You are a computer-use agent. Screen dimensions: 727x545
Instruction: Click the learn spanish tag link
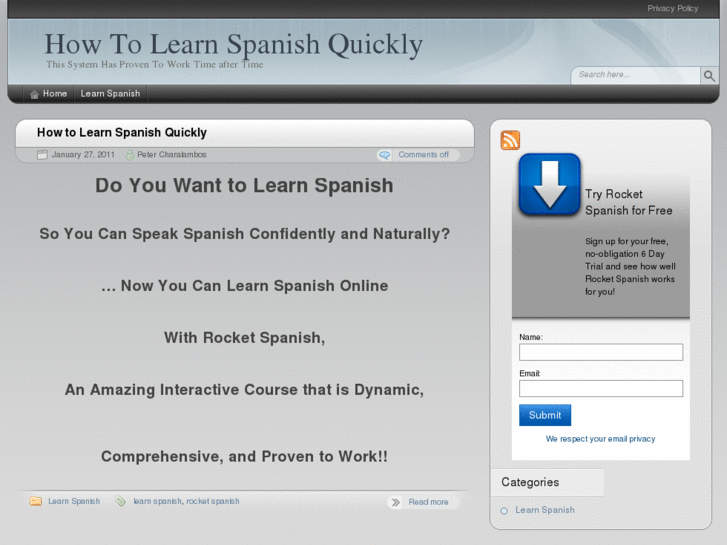pyautogui.click(x=157, y=501)
